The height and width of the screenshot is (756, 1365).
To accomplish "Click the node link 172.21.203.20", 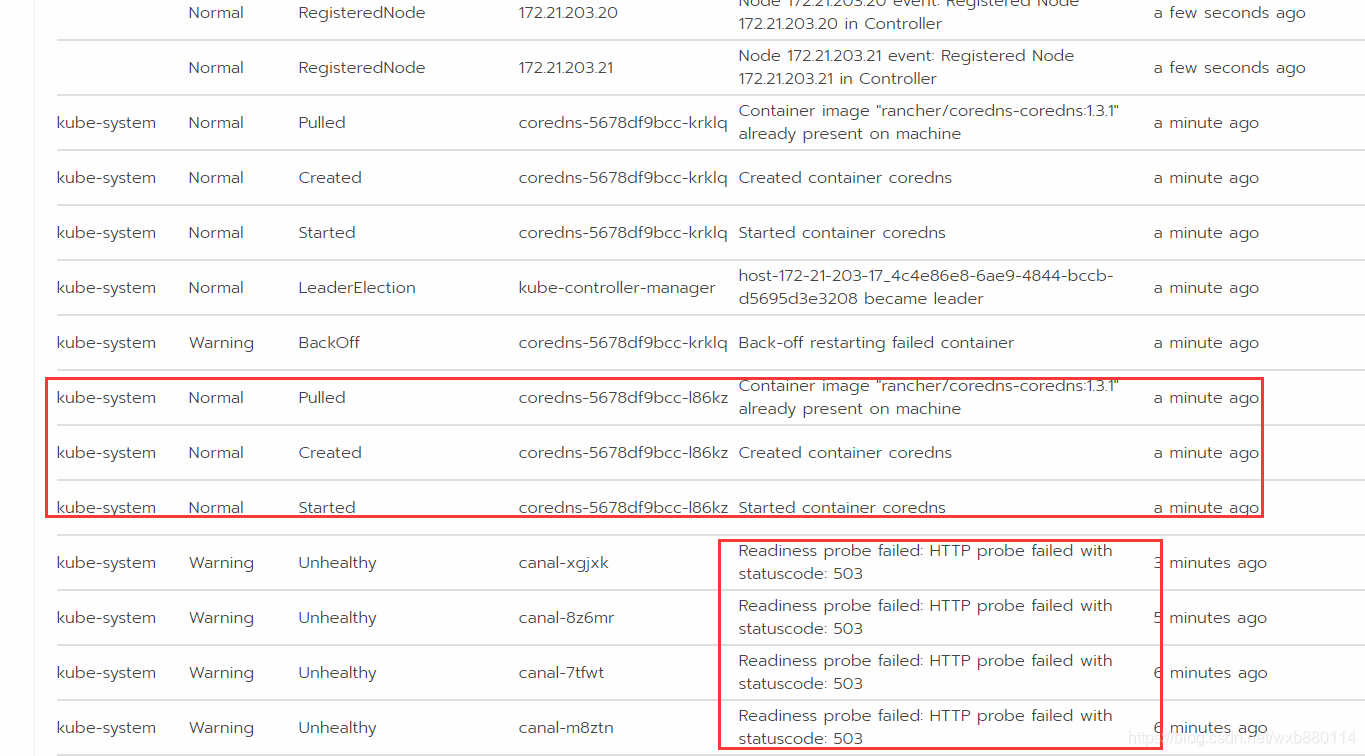I will (567, 12).
